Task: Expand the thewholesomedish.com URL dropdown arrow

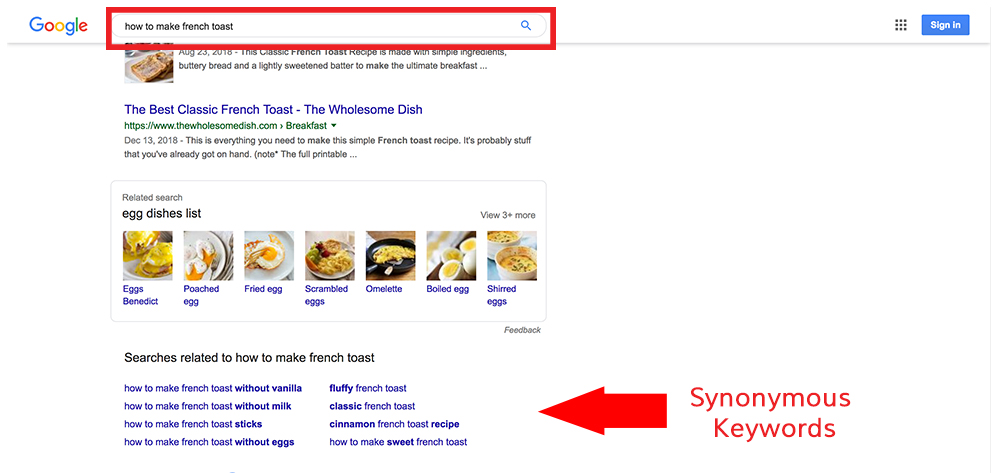Action: 334,126
